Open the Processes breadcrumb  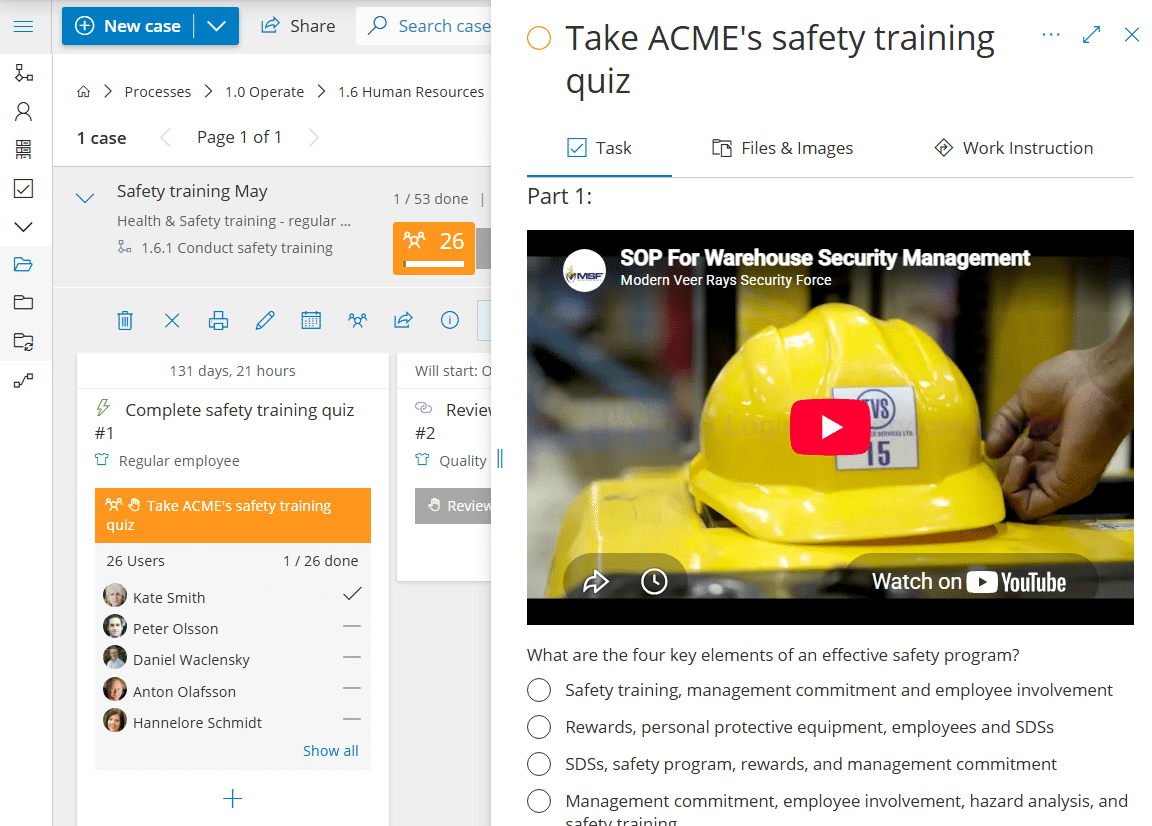157,92
